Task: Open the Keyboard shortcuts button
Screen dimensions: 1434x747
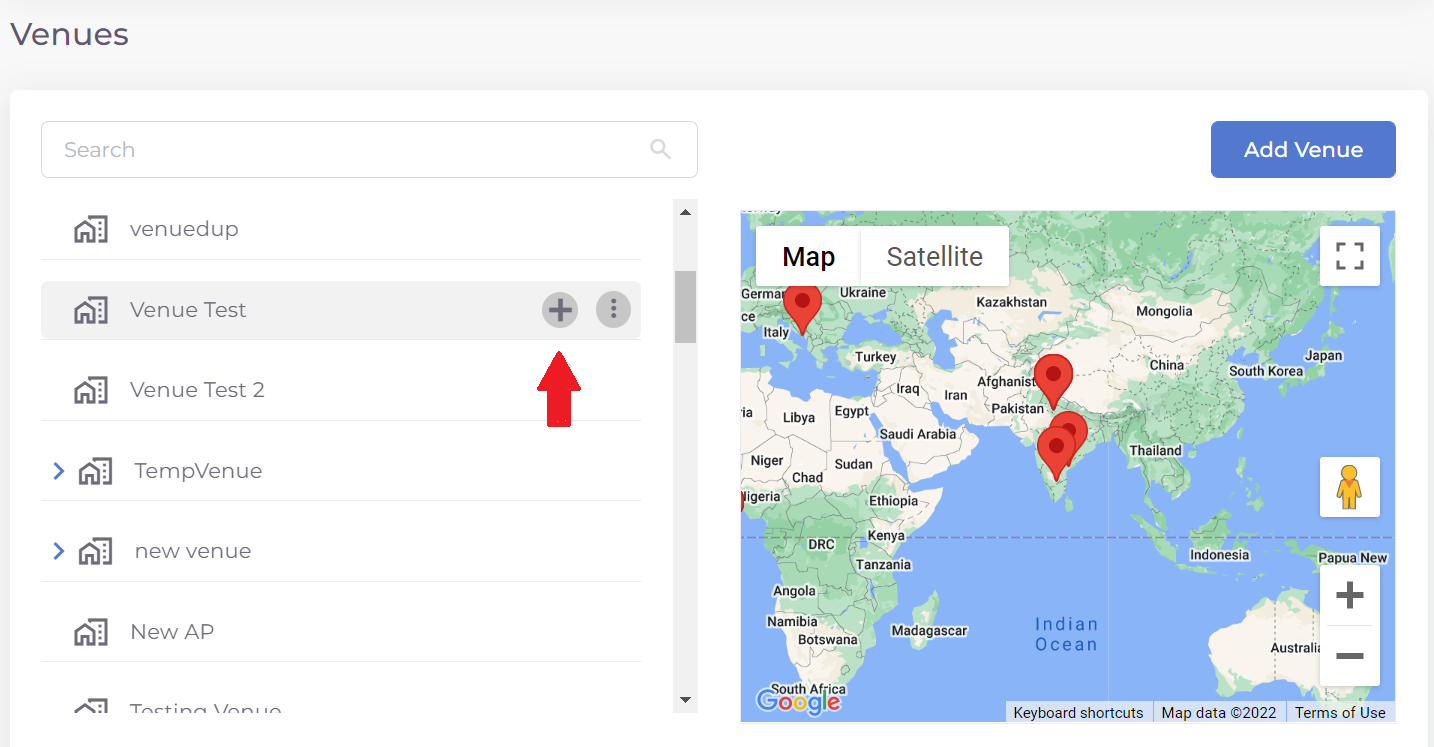Action: click(x=1077, y=713)
